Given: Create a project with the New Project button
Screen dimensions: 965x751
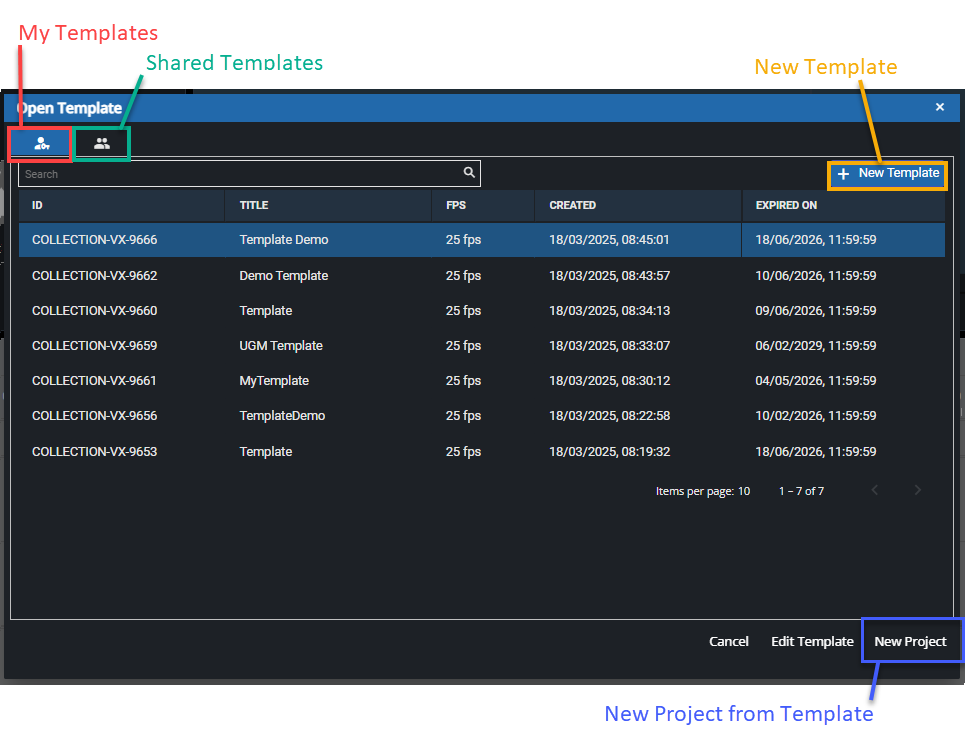Looking at the screenshot, I should tap(911, 641).
